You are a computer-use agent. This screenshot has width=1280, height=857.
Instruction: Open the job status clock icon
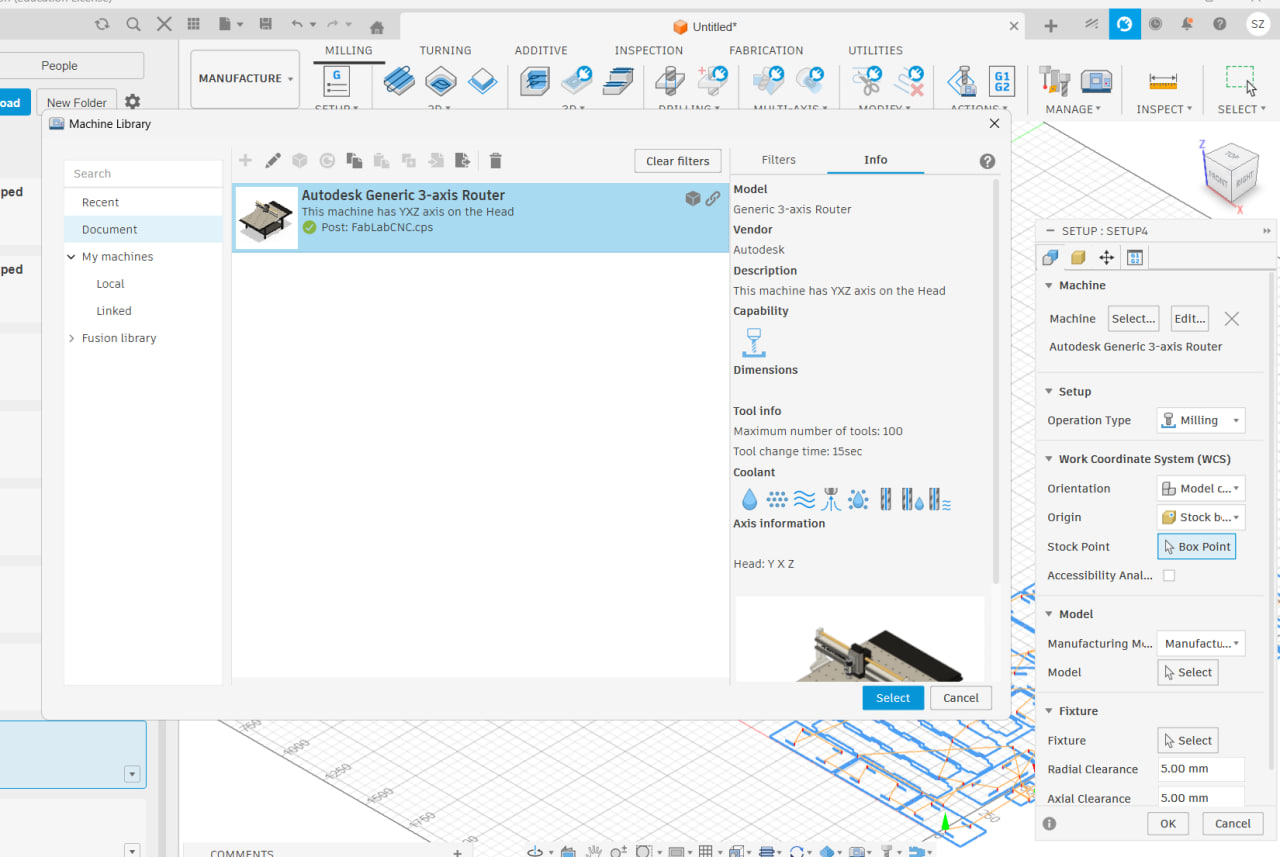click(1156, 25)
